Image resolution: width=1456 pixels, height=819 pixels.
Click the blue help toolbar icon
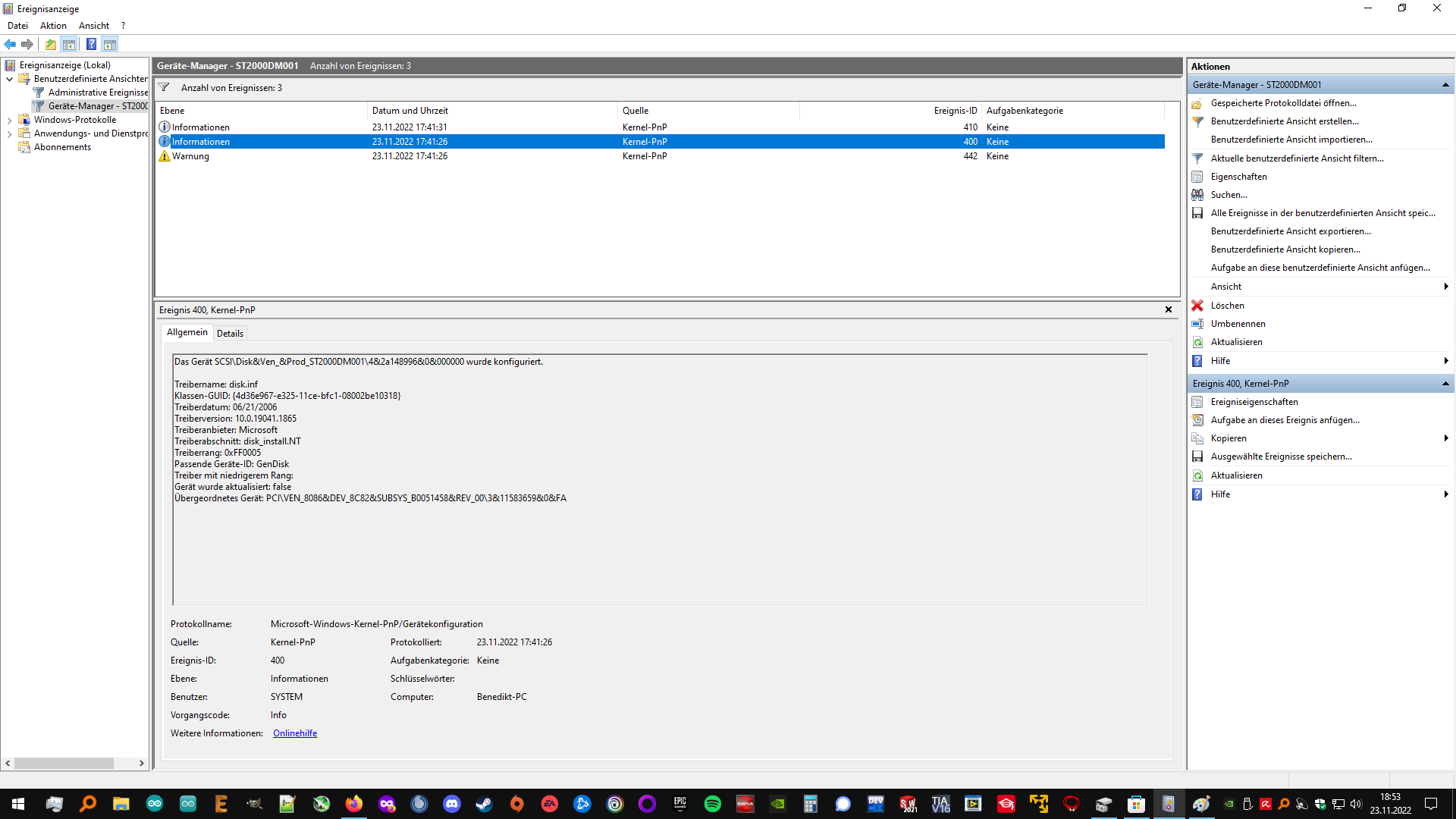(91, 44)
